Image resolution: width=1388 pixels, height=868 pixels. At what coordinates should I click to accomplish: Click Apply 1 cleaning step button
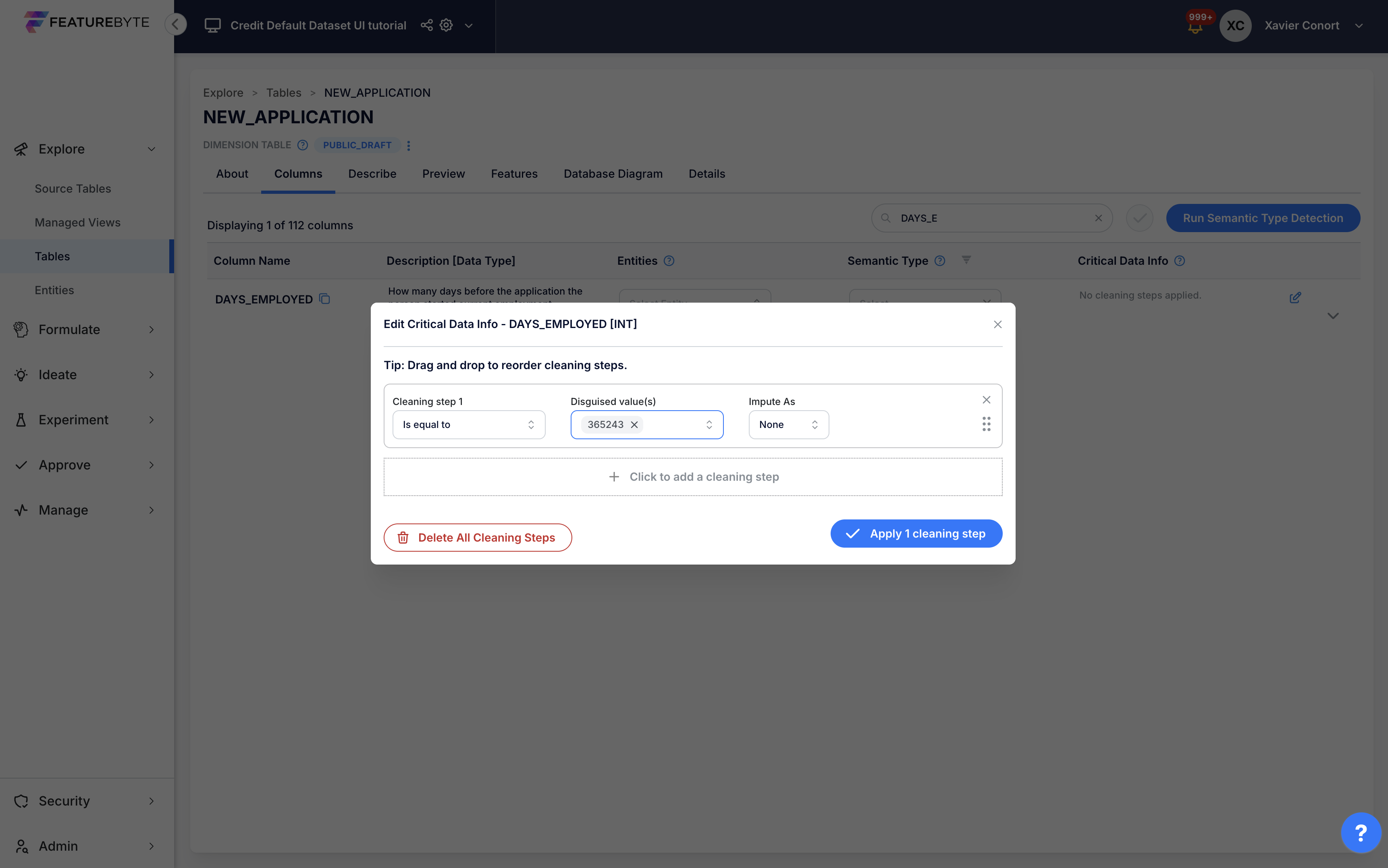click(x=916, y=533)
